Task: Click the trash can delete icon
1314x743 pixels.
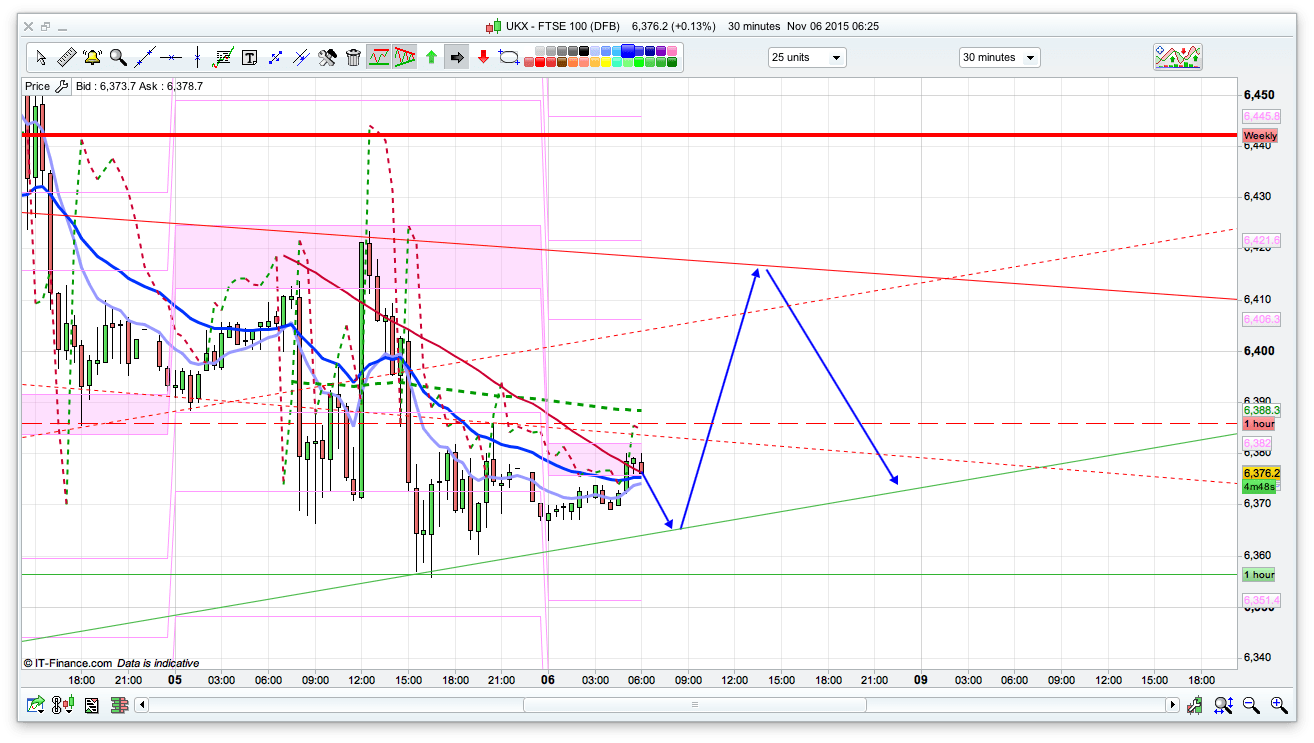Action: tap(353, 57)
